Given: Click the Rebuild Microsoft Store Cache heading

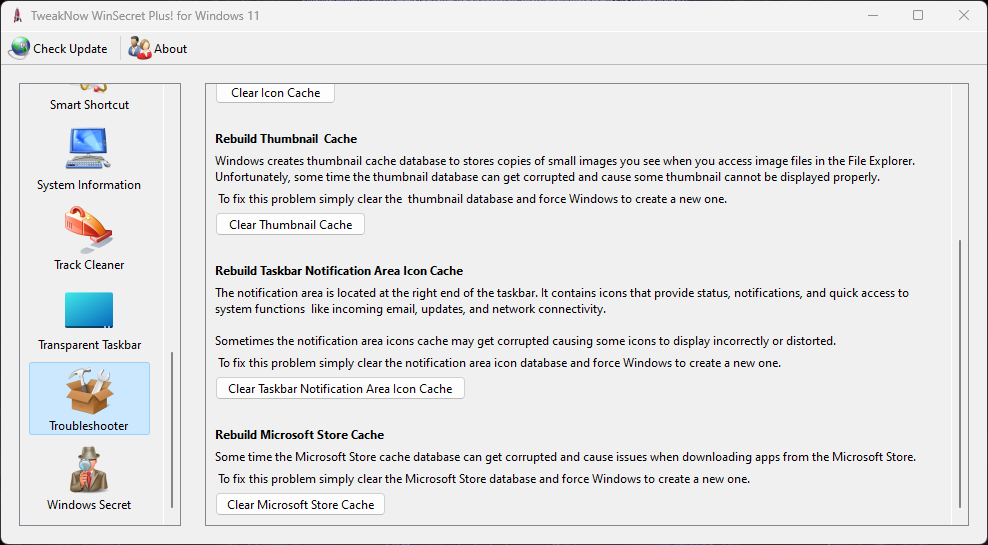Looking at the screenshot, I should pyautogui.click(x=299, y=435).
